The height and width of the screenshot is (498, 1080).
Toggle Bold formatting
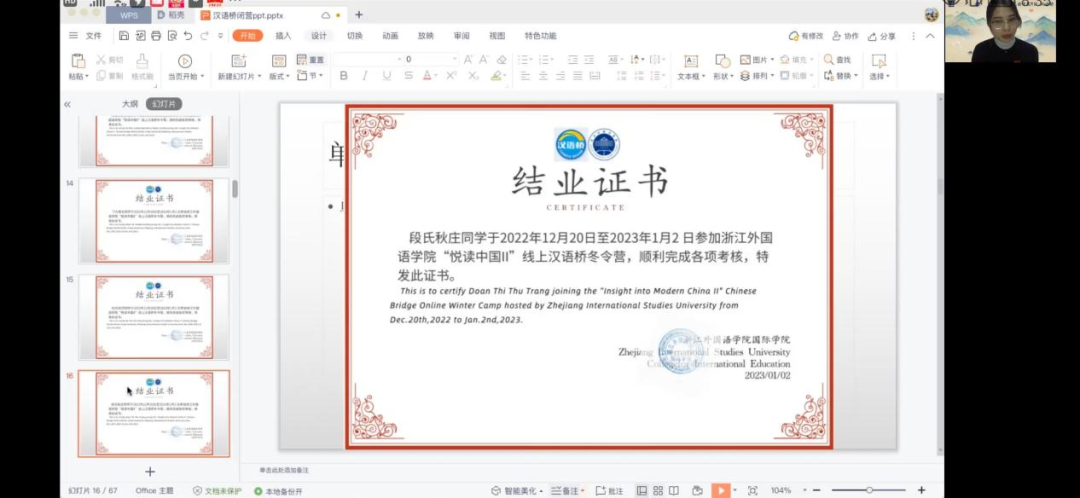pos(344,76)
